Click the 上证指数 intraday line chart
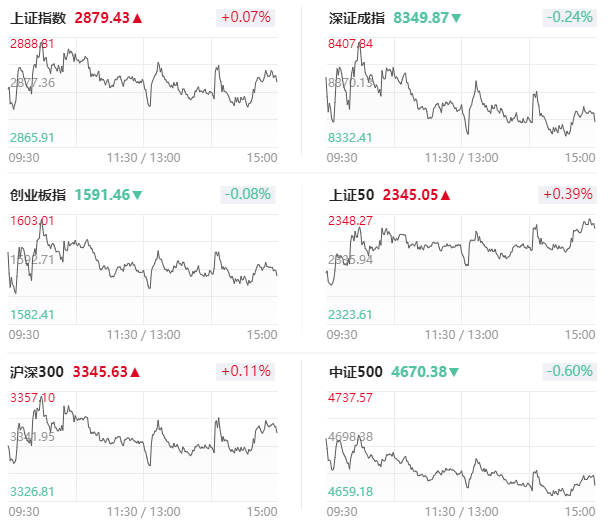 [143, 92]
